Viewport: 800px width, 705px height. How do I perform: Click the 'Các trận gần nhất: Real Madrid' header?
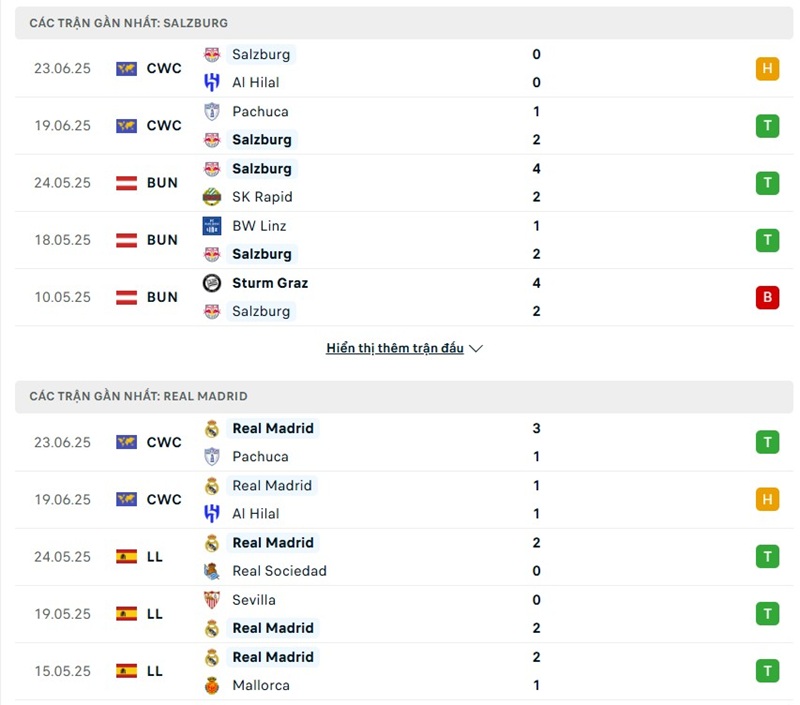coord(139,396)
